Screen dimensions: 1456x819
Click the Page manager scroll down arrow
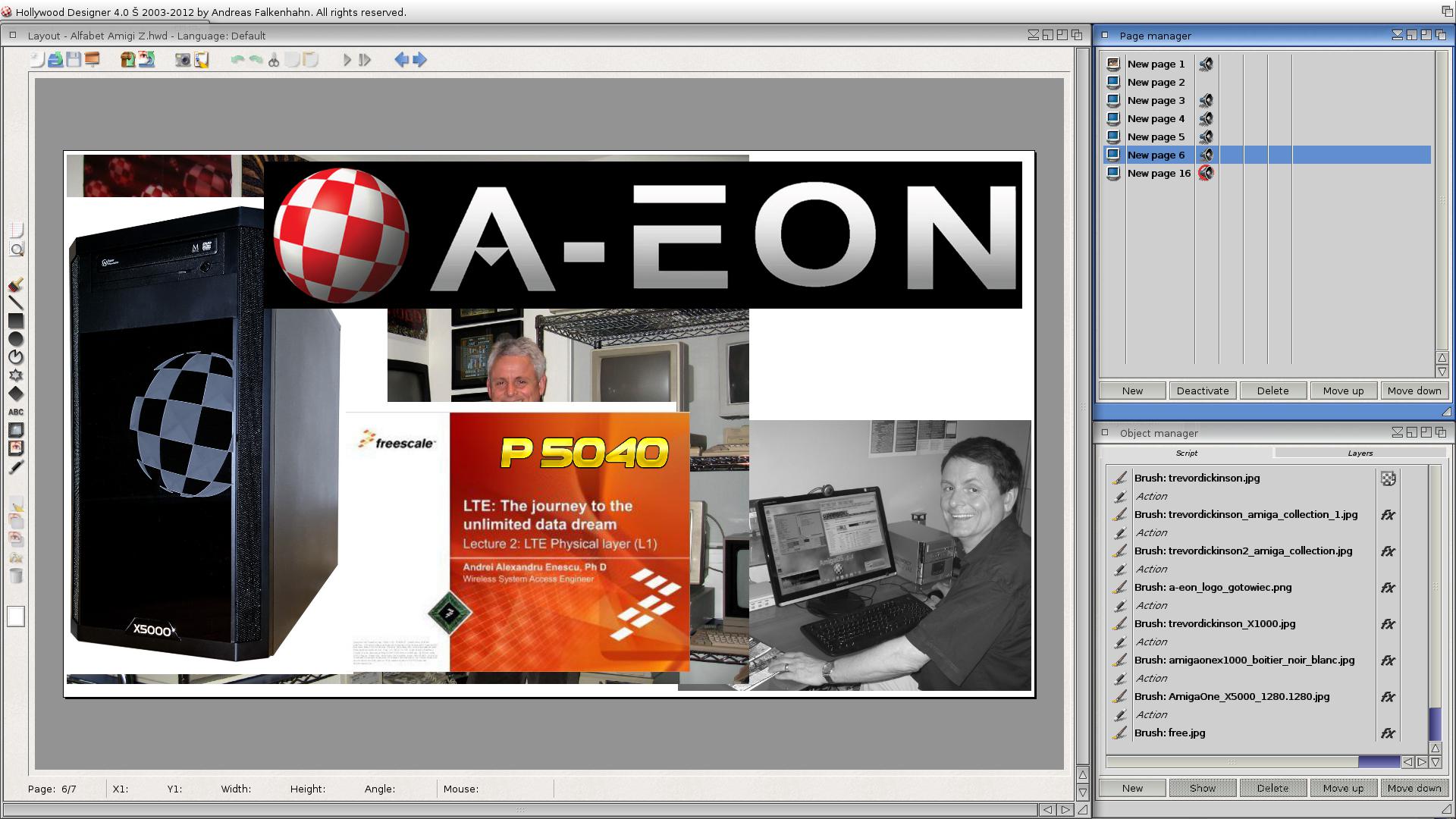(1442, 372)
